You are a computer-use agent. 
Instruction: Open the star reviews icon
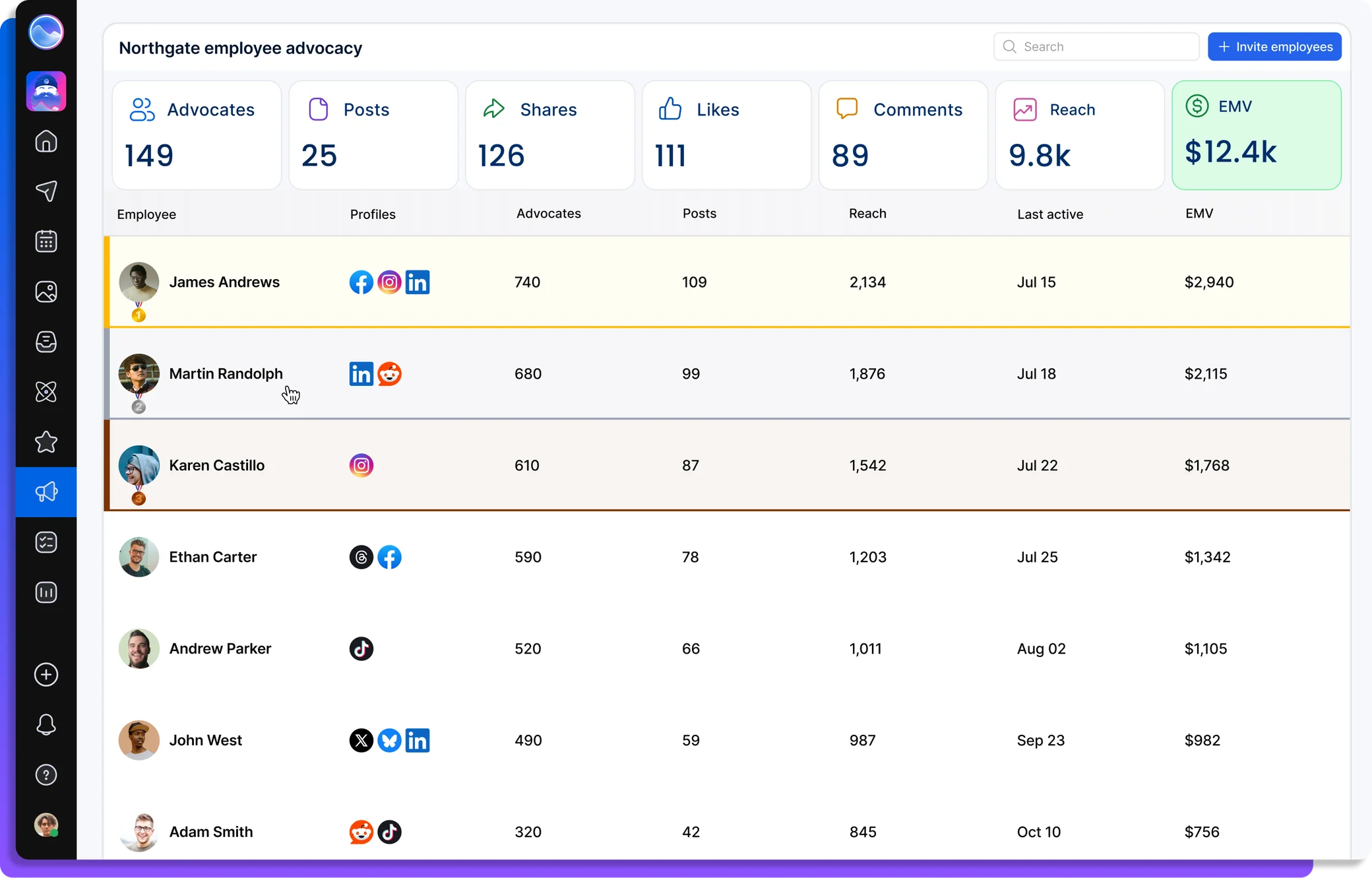pyautogui.click(x=46, y=442)
